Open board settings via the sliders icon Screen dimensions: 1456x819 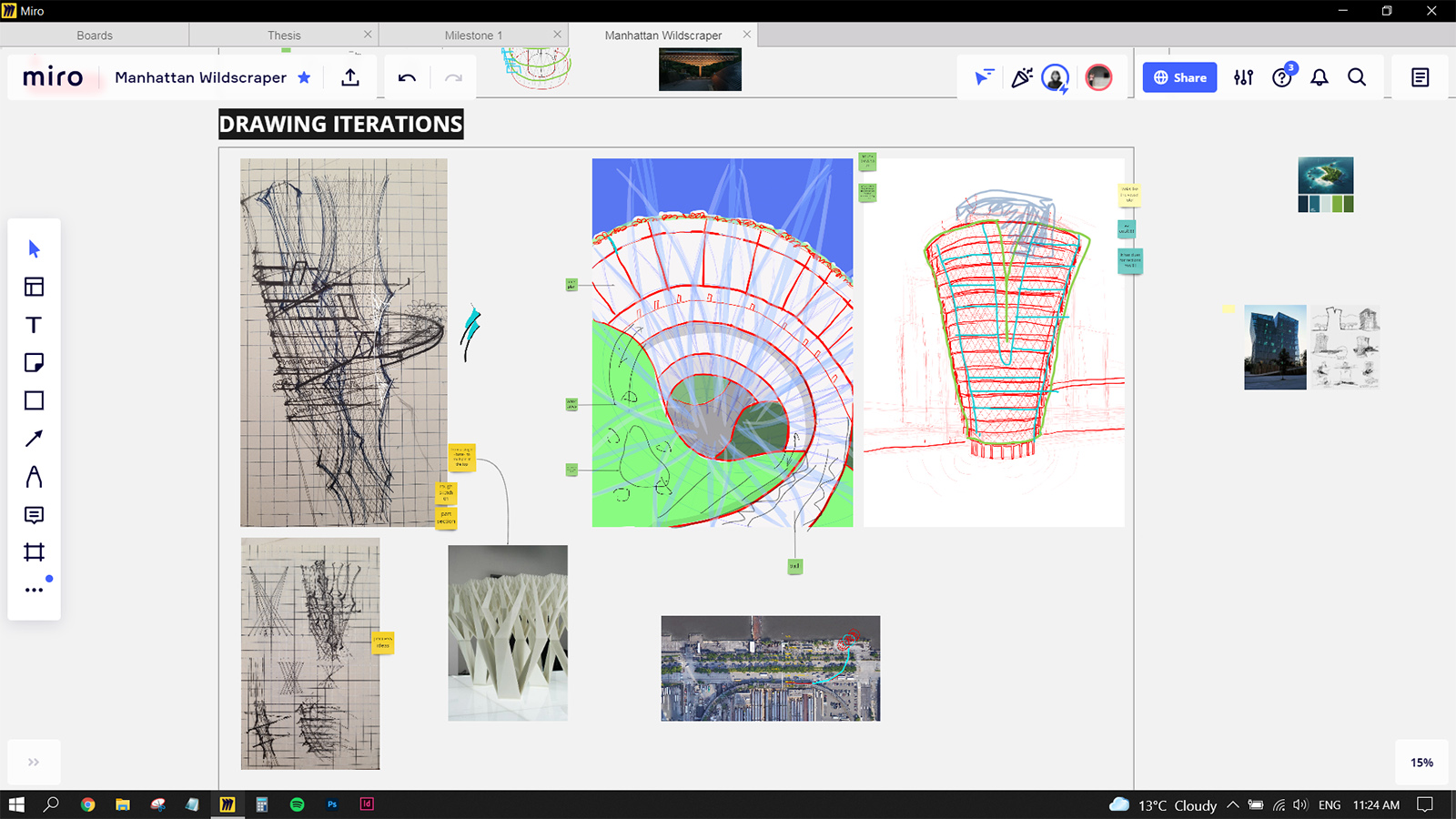(1243, 77)
